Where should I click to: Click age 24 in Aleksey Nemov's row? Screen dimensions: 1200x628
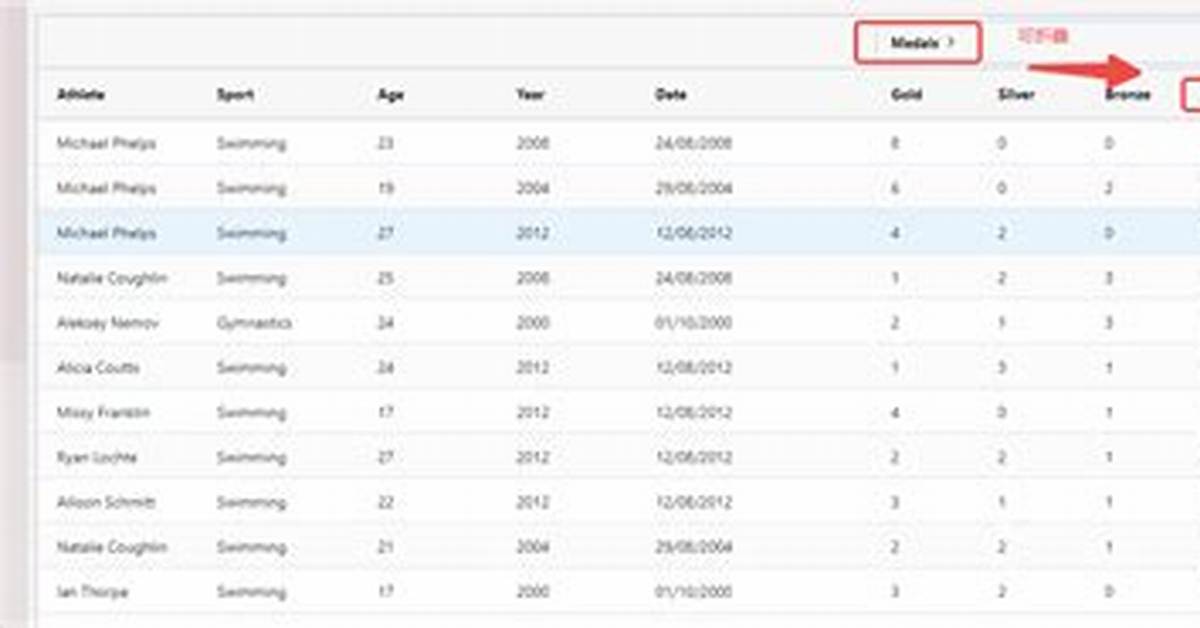point(385,323)
